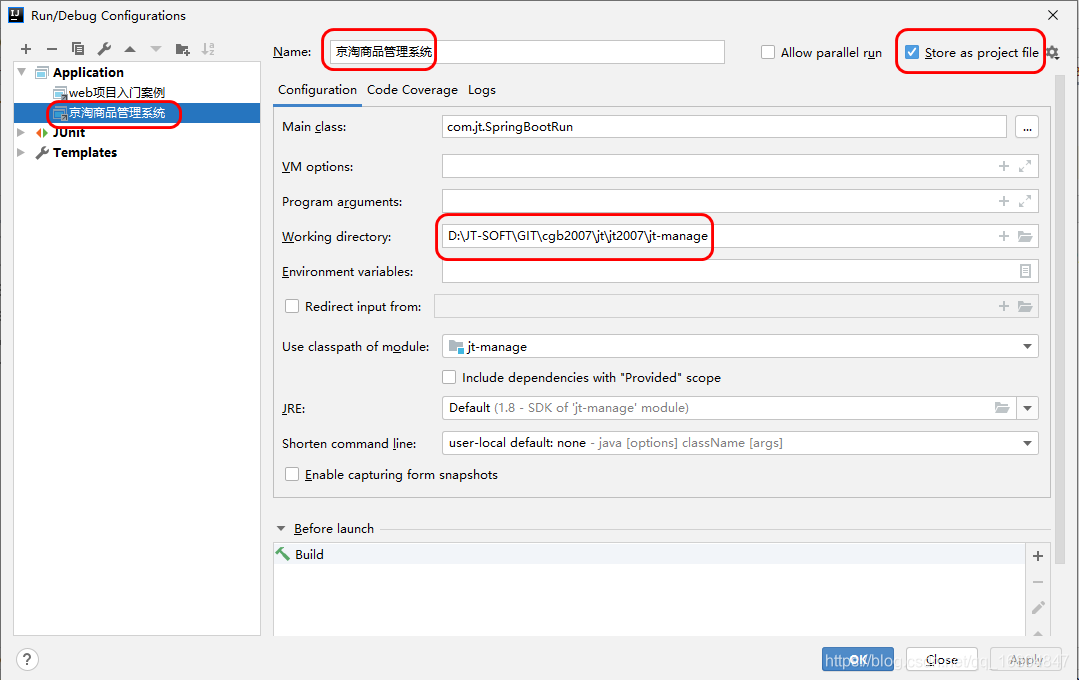Insert macro in VM options with plus icon
The height and width of the screenshot is (680, 1079).
click(x=1004, y=166)
